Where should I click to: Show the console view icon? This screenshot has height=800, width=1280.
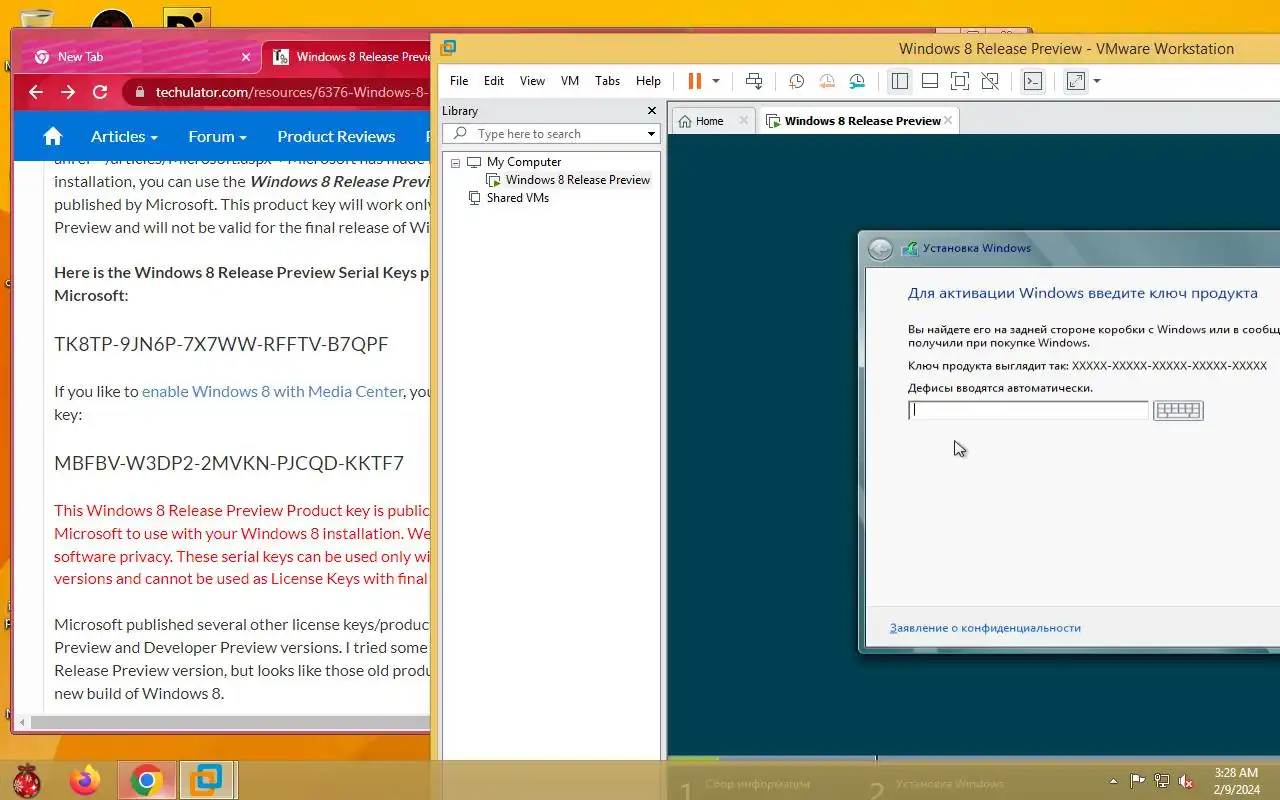1033,81
